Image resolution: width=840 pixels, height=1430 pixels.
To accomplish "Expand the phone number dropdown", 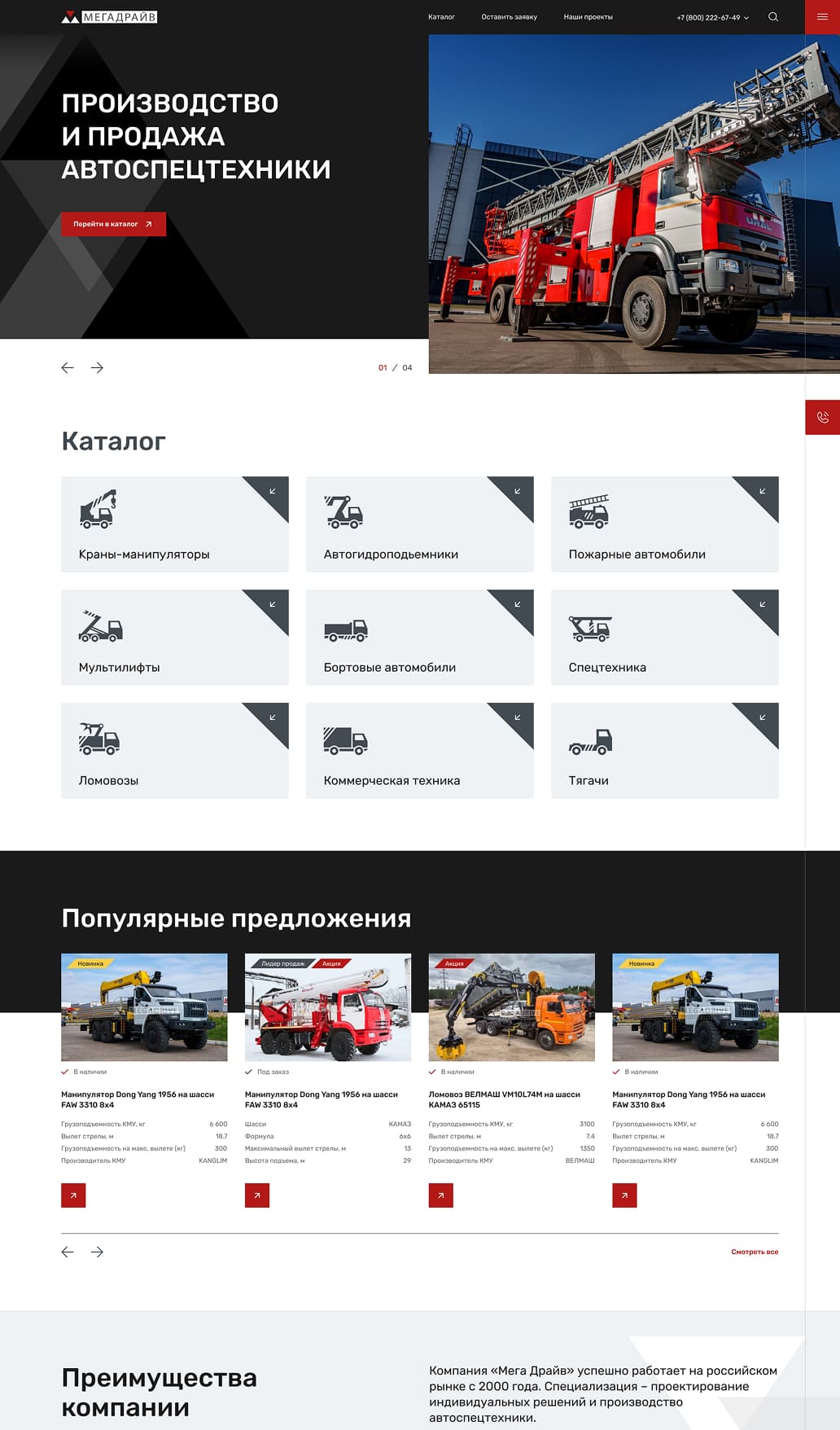I will point(746,18).
